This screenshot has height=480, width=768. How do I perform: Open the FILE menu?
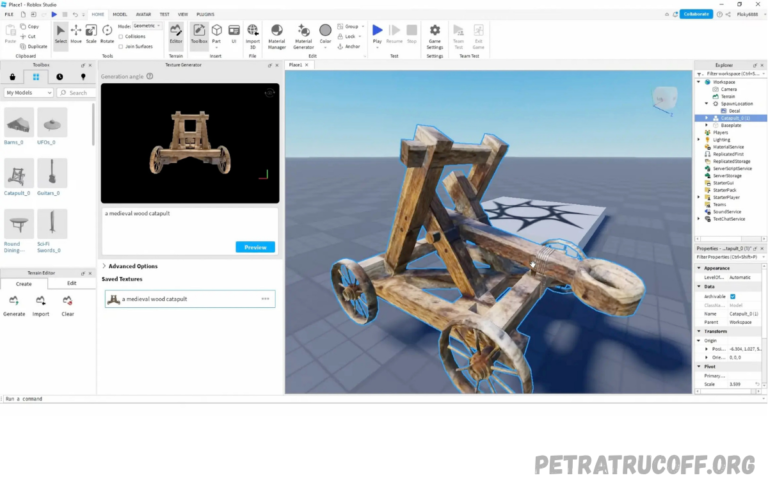(9, 14)
